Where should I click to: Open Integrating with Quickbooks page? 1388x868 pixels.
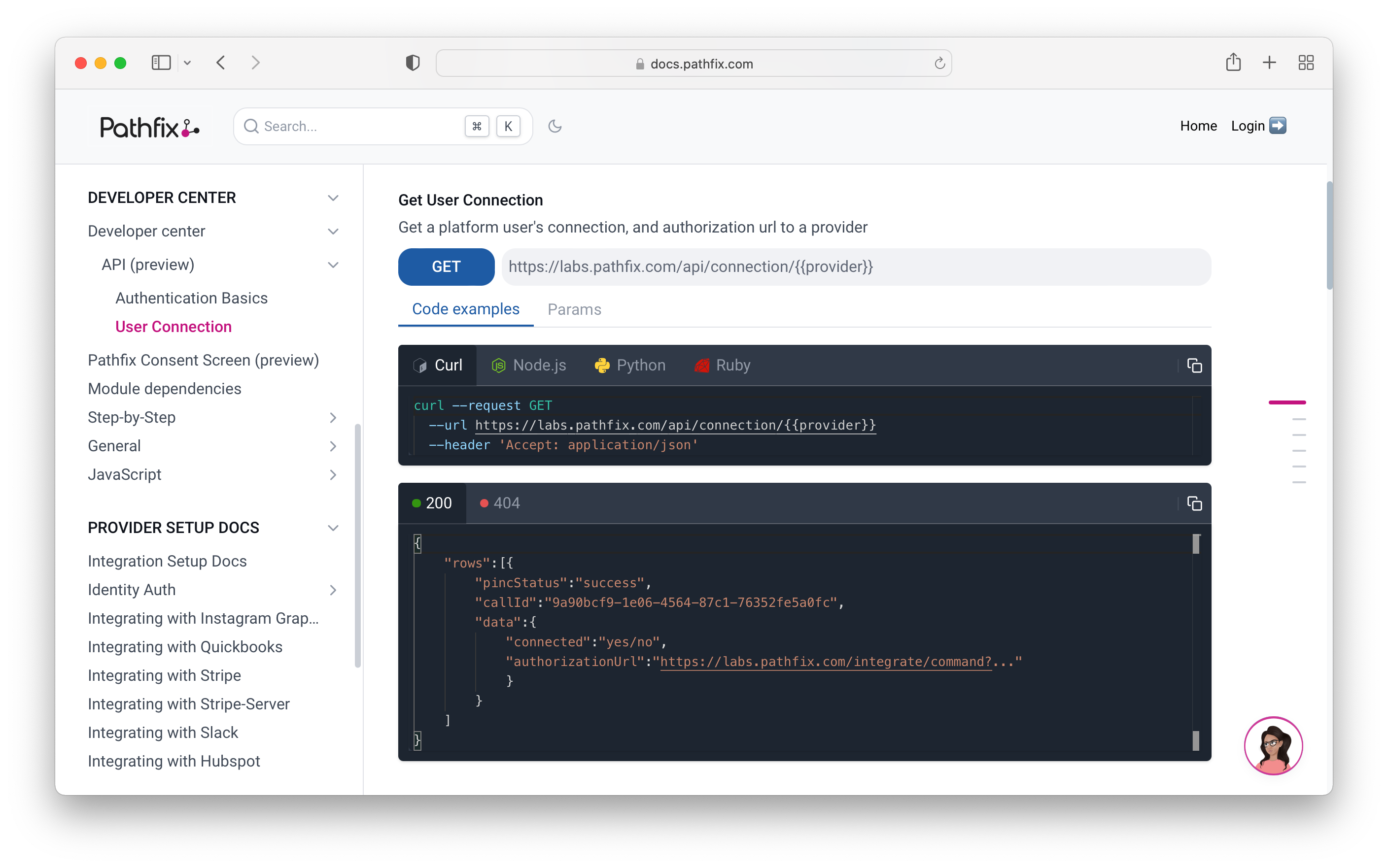[185, 647]
